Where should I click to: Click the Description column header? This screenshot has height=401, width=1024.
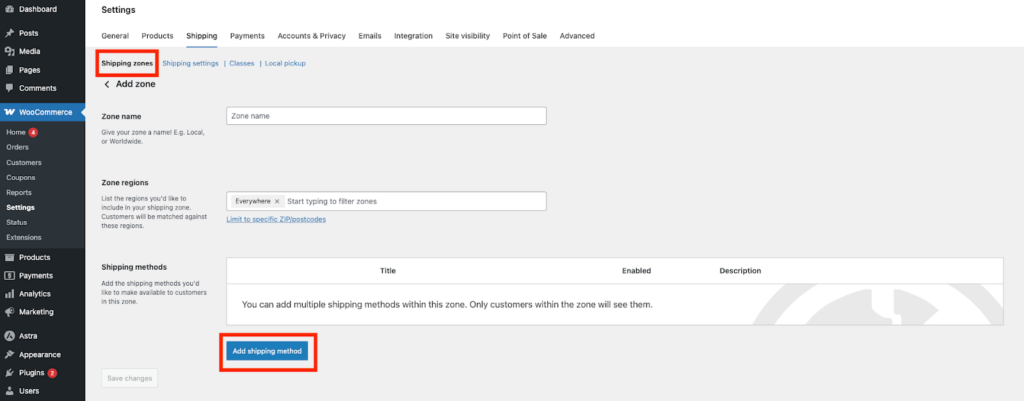(x=741, y=270)
